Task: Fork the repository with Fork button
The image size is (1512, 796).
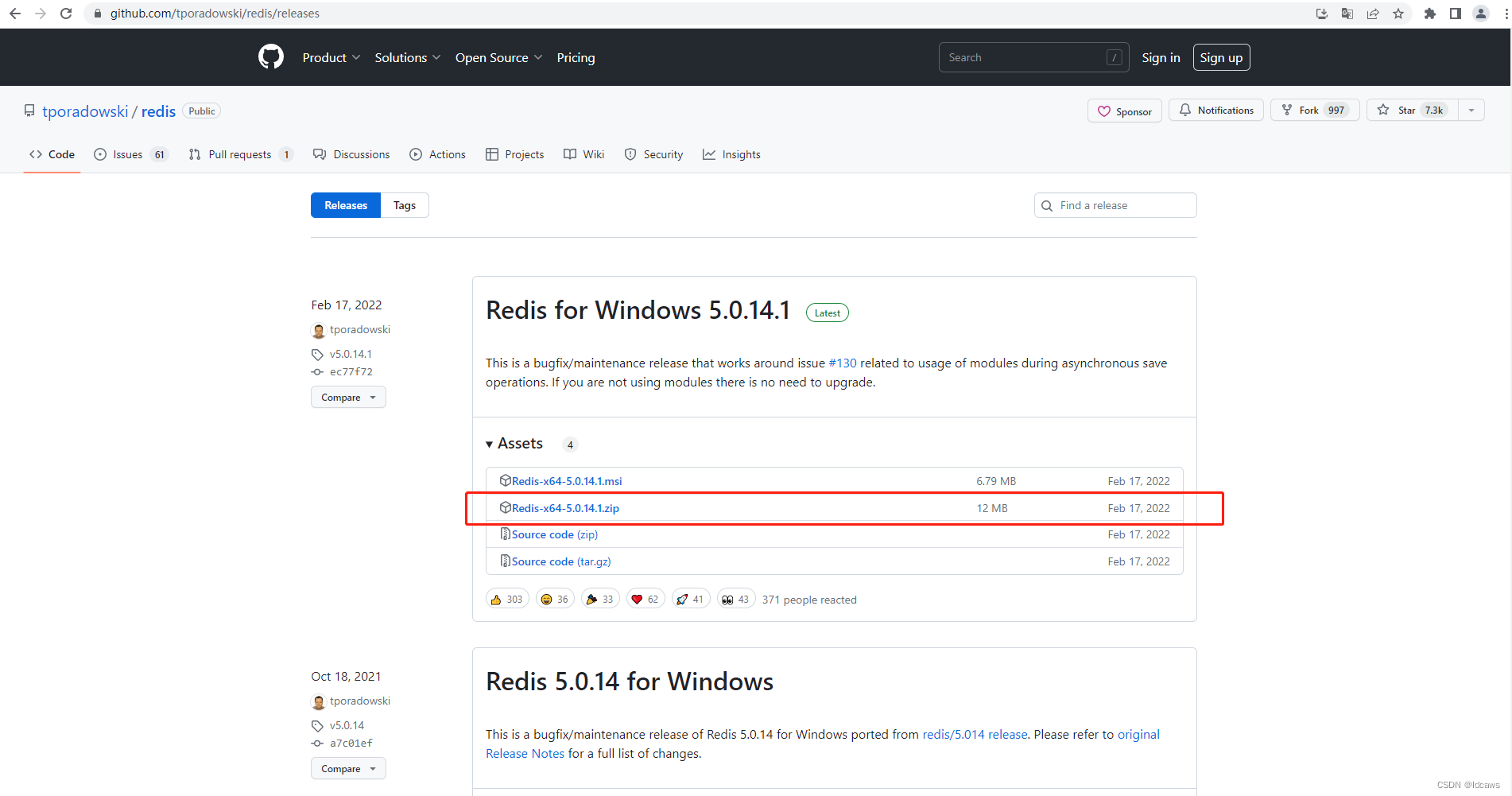Action: [1315, 111]
